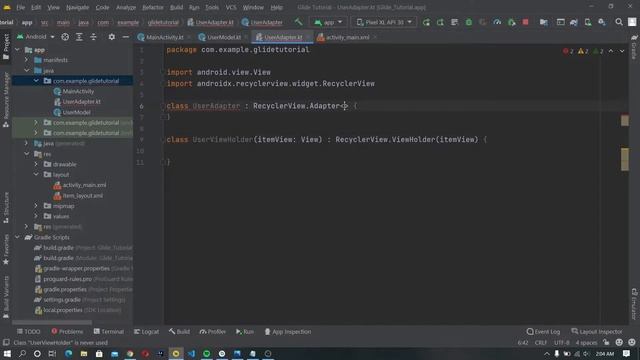Click the Windows Start button
Viewport: 640px width, 360px height.
point(7,353)
